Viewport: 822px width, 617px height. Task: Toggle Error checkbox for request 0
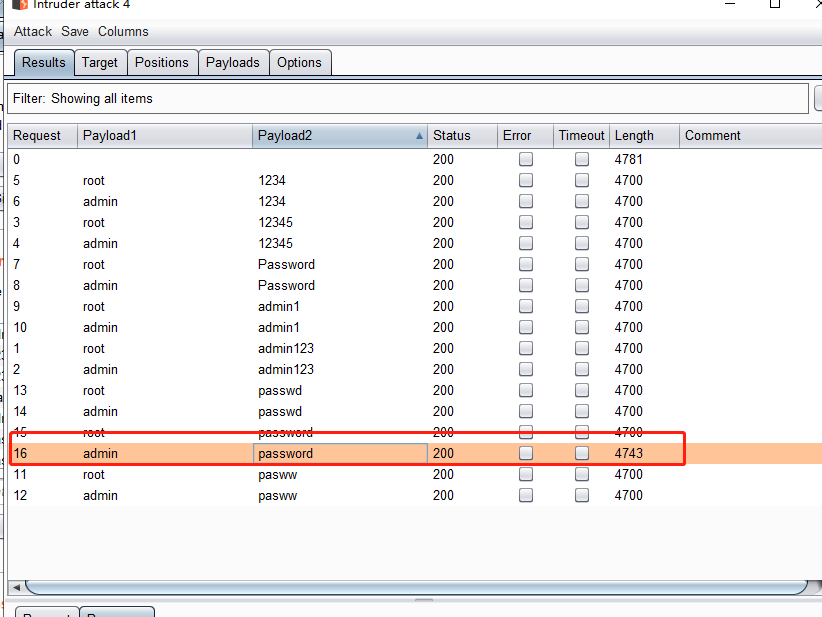(526, 159)
